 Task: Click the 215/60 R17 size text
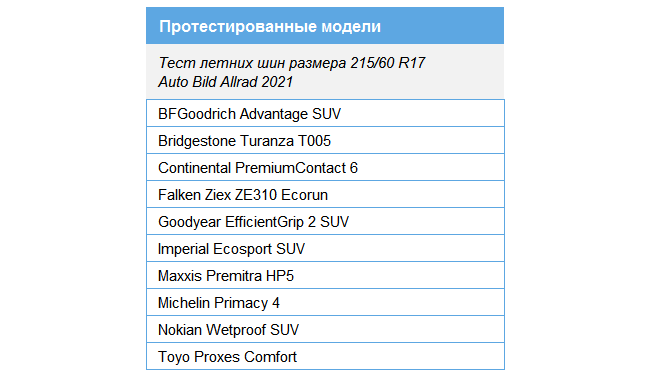(x=388, y=63)
